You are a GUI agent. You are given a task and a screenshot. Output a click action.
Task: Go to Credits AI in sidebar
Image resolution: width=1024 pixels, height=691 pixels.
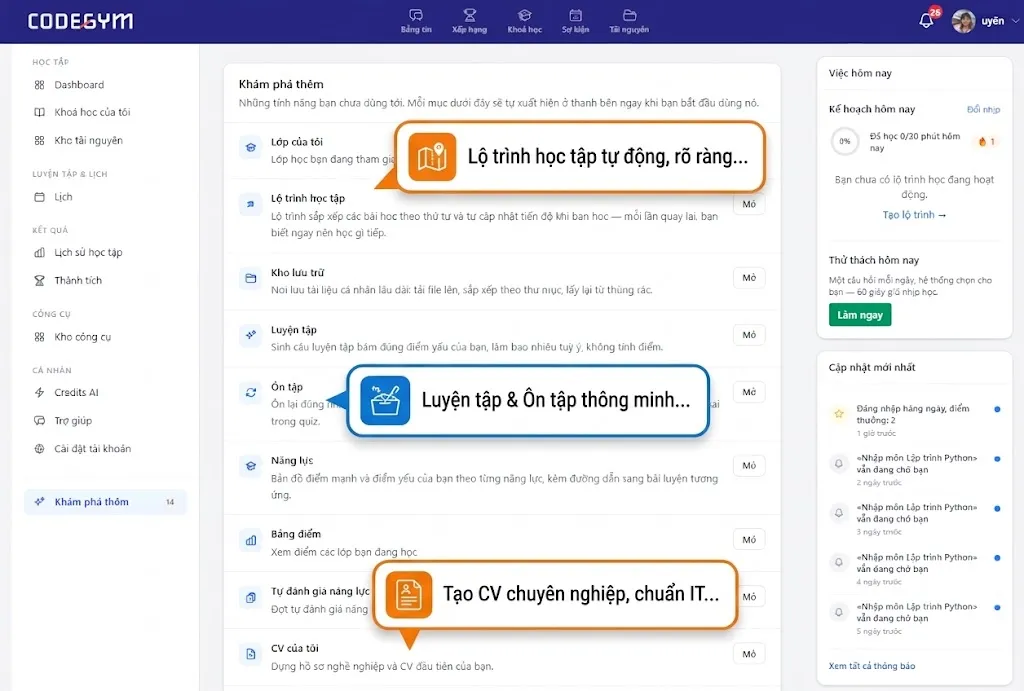tap(76, 393)
